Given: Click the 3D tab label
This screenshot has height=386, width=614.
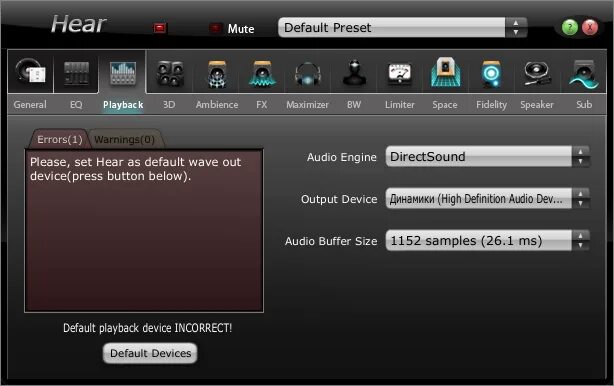Looking at the screenshot, I should coord(169,105).
